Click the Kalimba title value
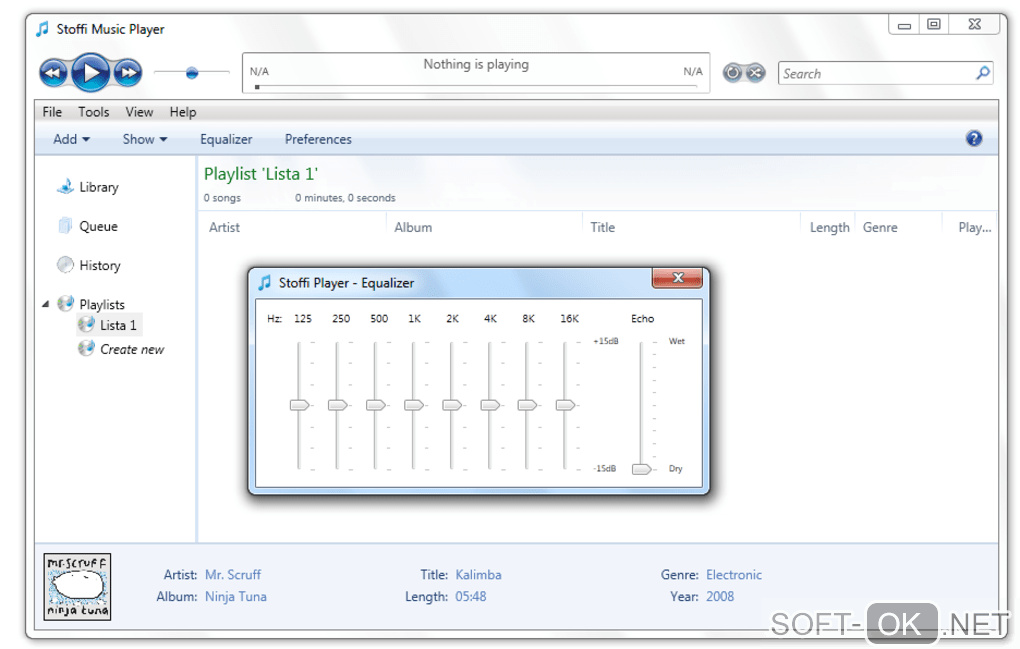The height and width of the screenshot is (649, 1020). pos(478,575)
